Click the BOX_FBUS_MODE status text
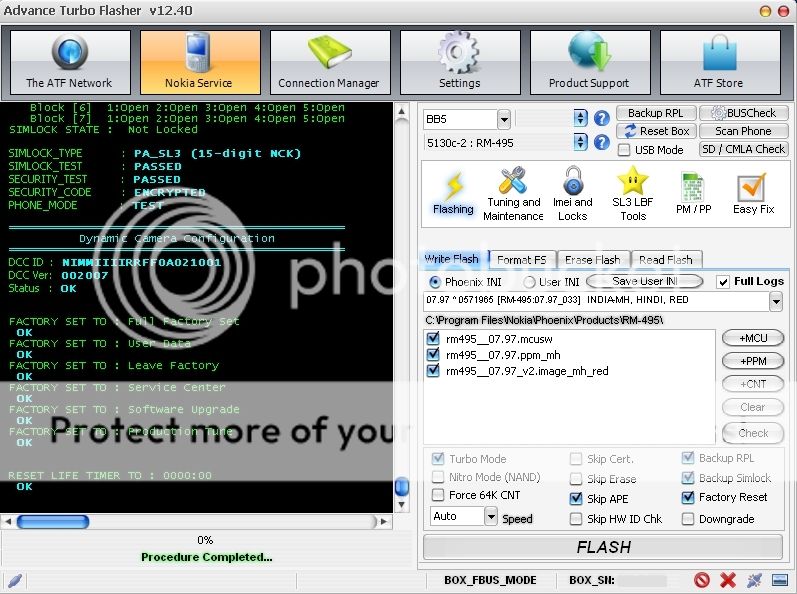797x594 pixels. [490, 580]
